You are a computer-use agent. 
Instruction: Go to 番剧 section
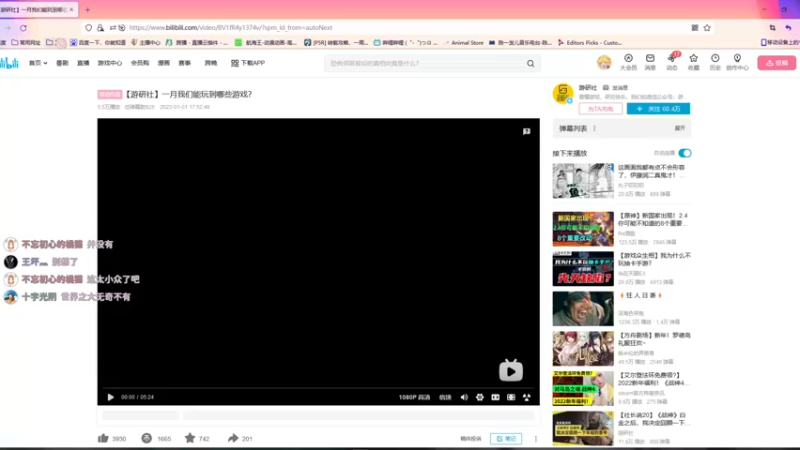pyautogui.click(x=62, y=63)
